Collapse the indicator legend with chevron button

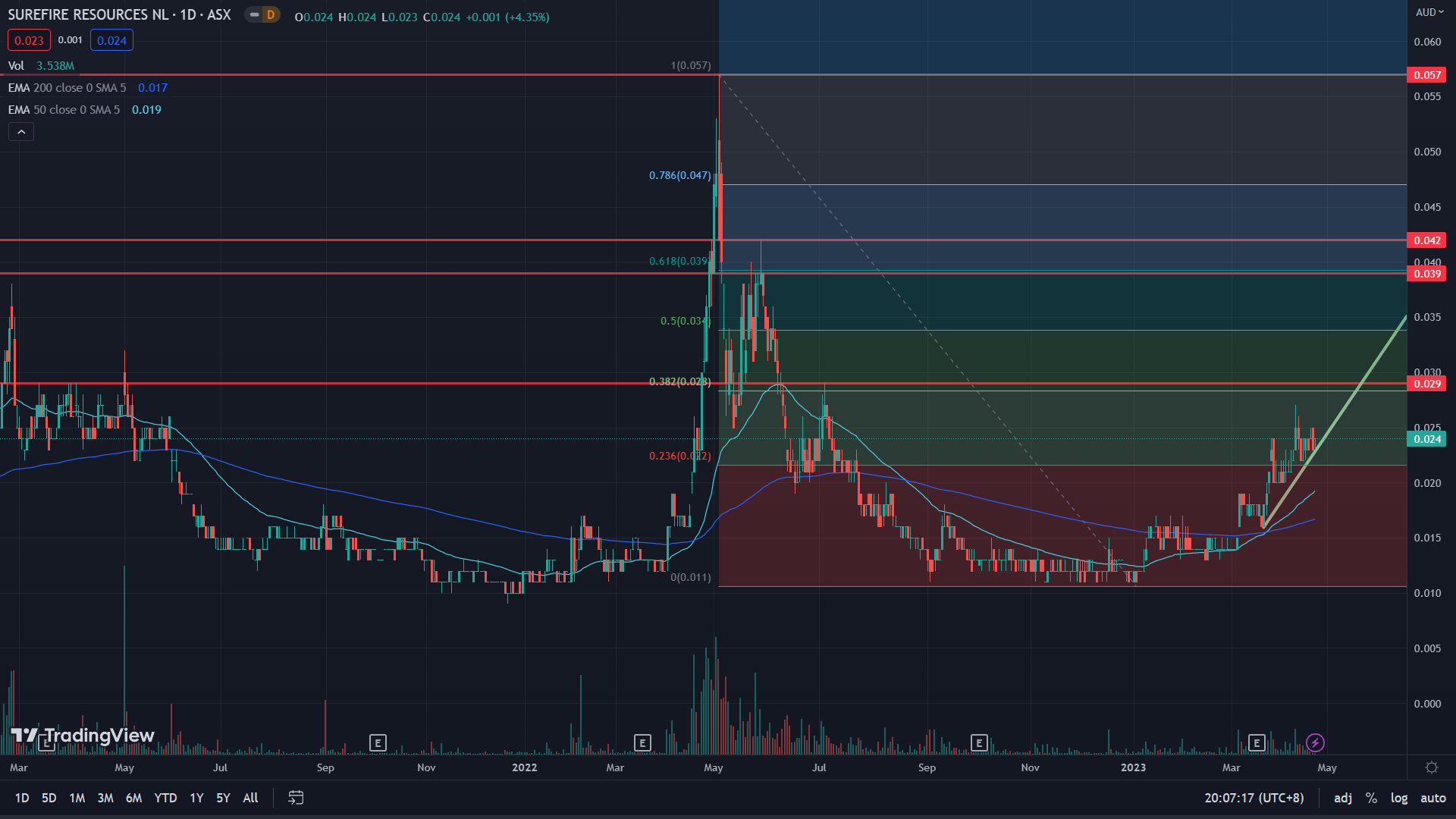[21, 132]
